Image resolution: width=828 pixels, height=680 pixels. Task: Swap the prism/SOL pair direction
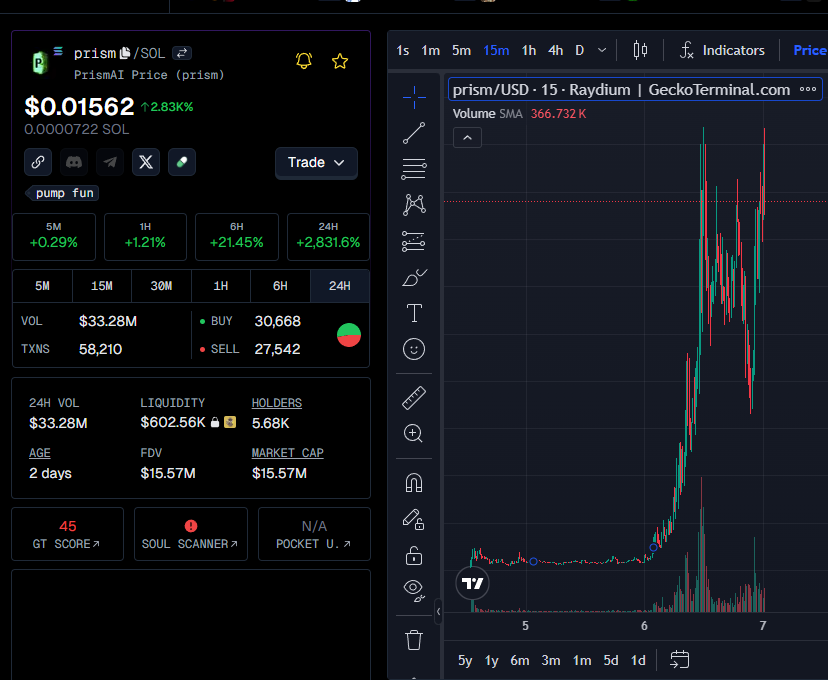(182, 53)
